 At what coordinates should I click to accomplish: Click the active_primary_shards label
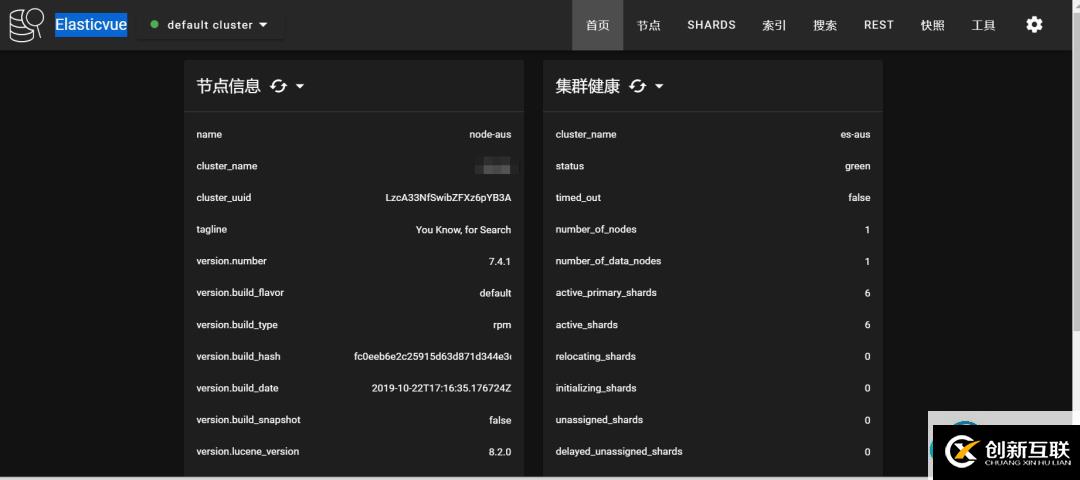click(x=606, y=293)
